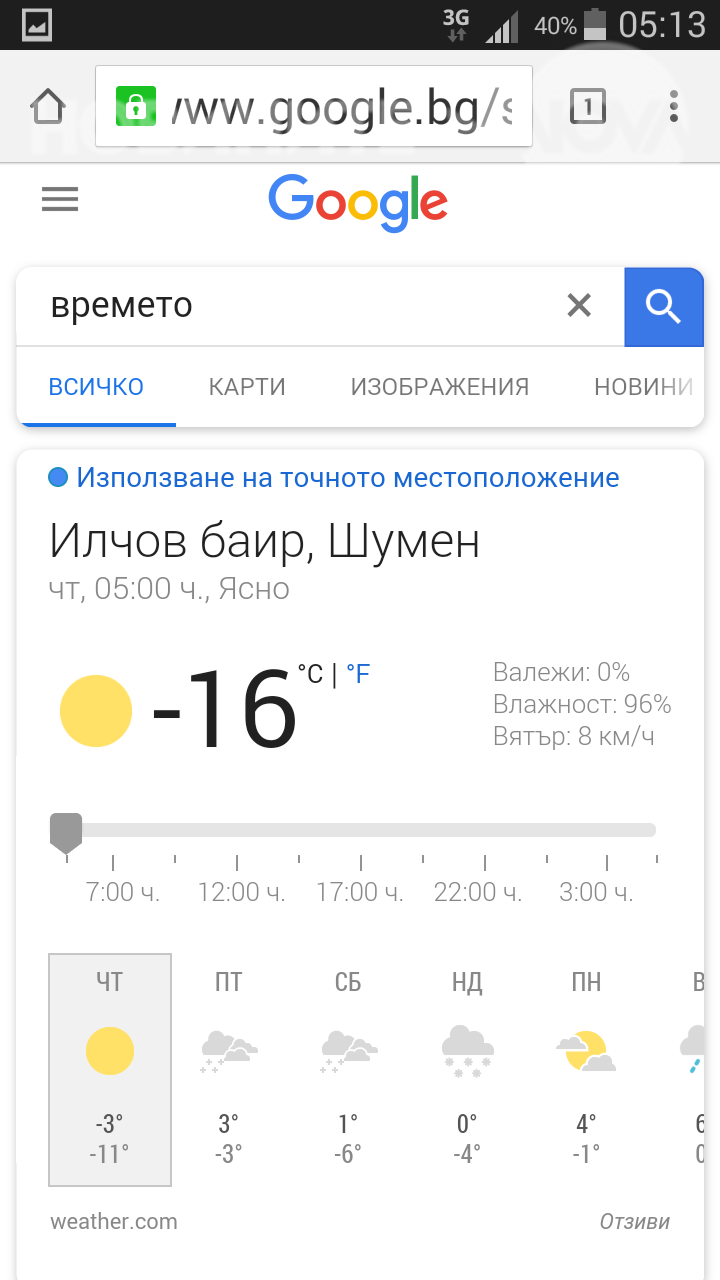Switch temperature units to °F
The height and width of the screenshot is (1280, 720).
coord(358,674)
